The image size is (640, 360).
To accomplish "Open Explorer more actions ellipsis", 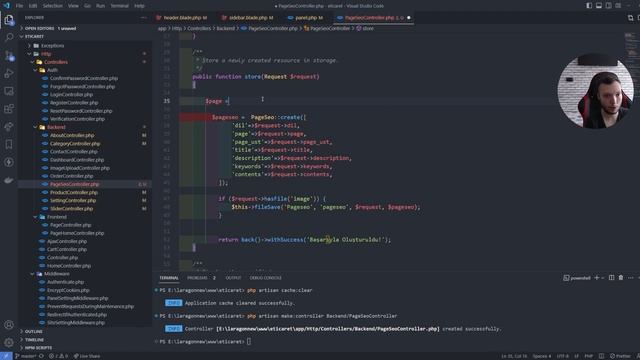I will click(x=143, y=18).
